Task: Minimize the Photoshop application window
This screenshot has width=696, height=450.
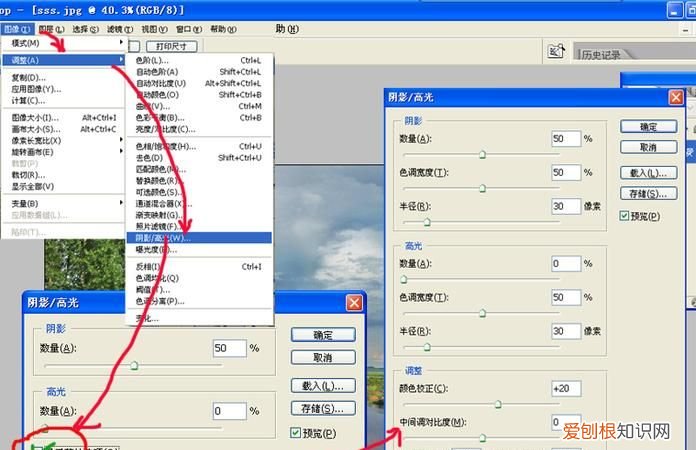Action: [x=675, y=10]
